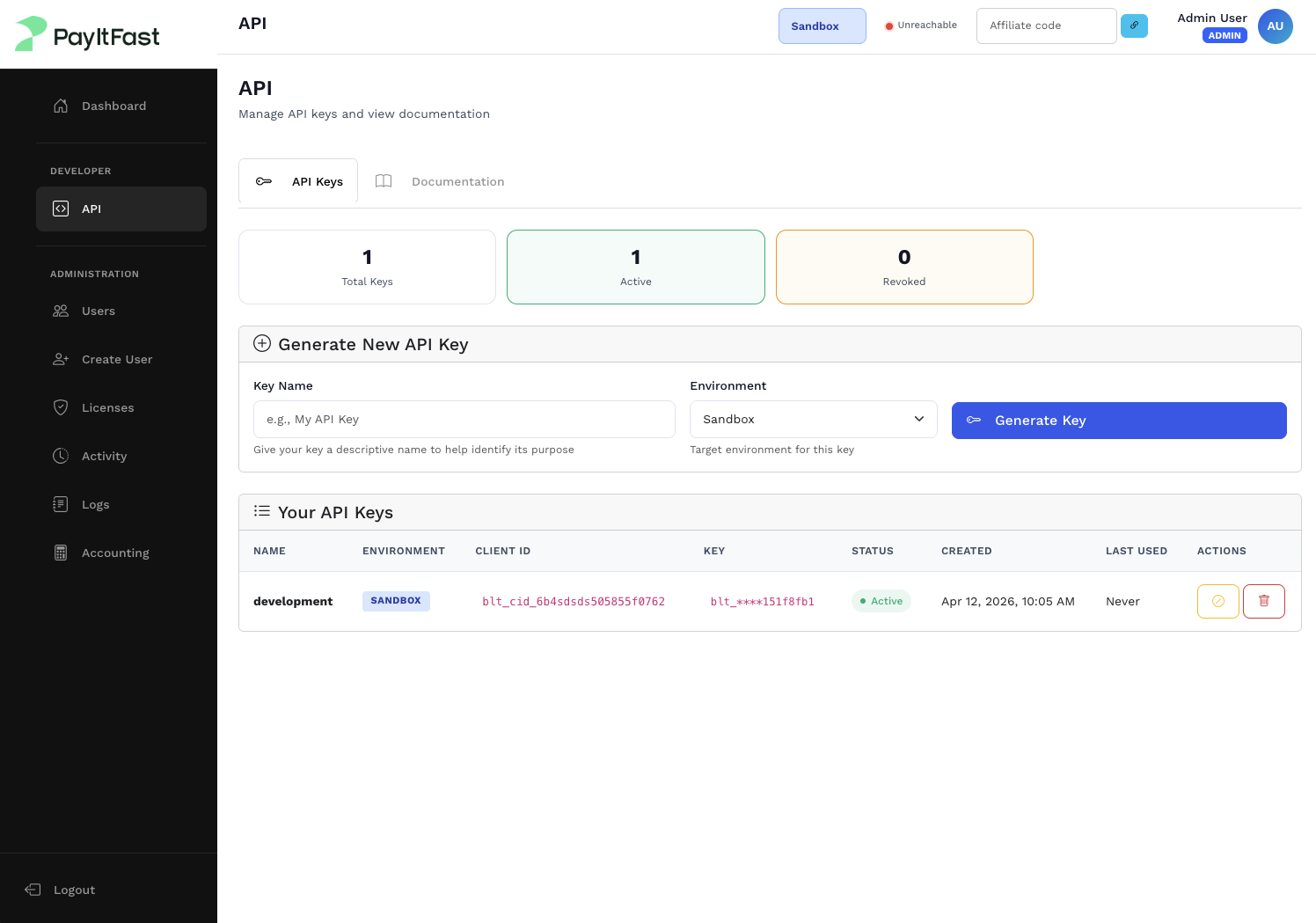Click the API code icon in sidebar

click(x=60, y=209)
